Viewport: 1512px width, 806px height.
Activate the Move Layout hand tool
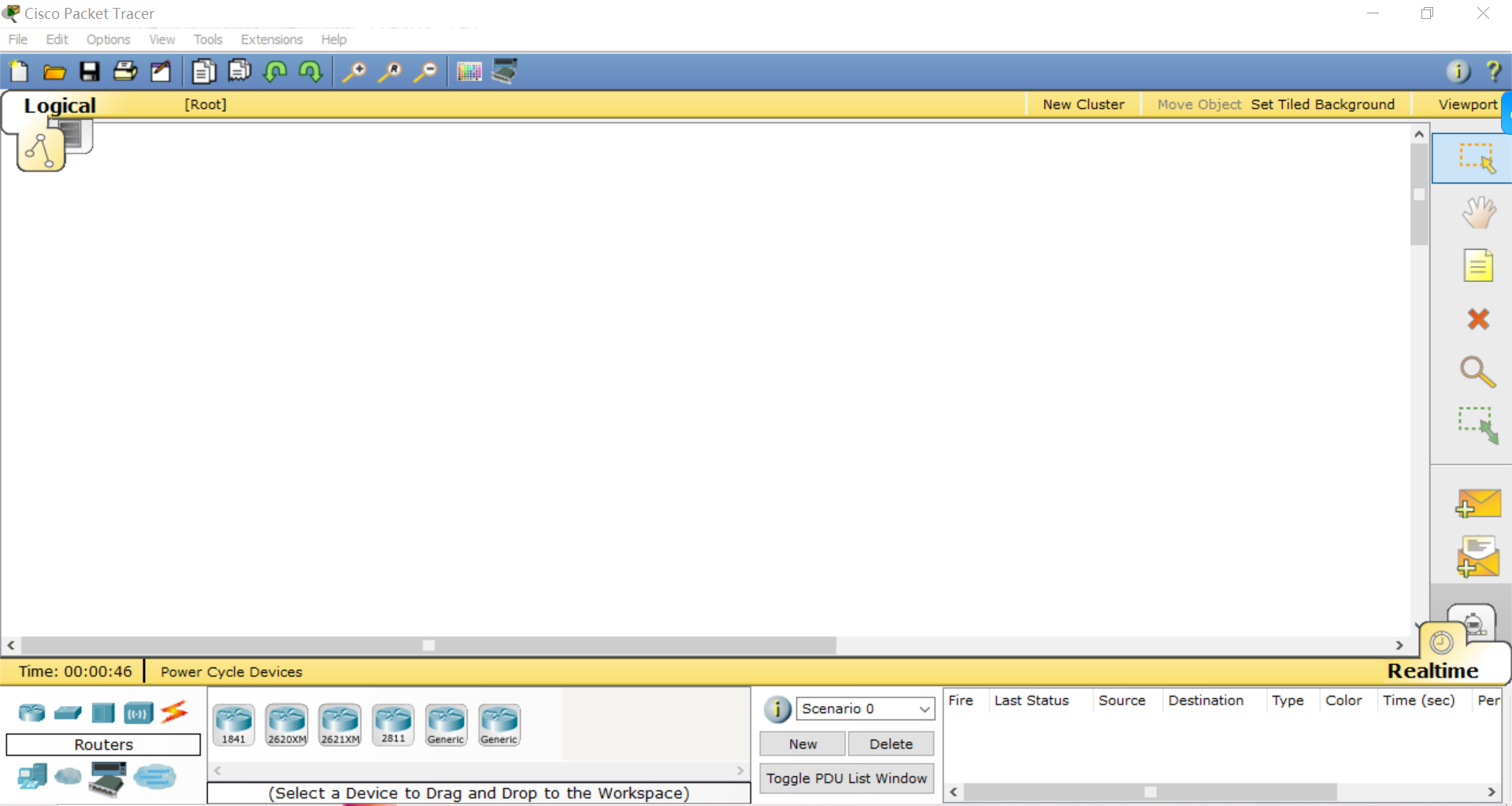pos(1478,213)
